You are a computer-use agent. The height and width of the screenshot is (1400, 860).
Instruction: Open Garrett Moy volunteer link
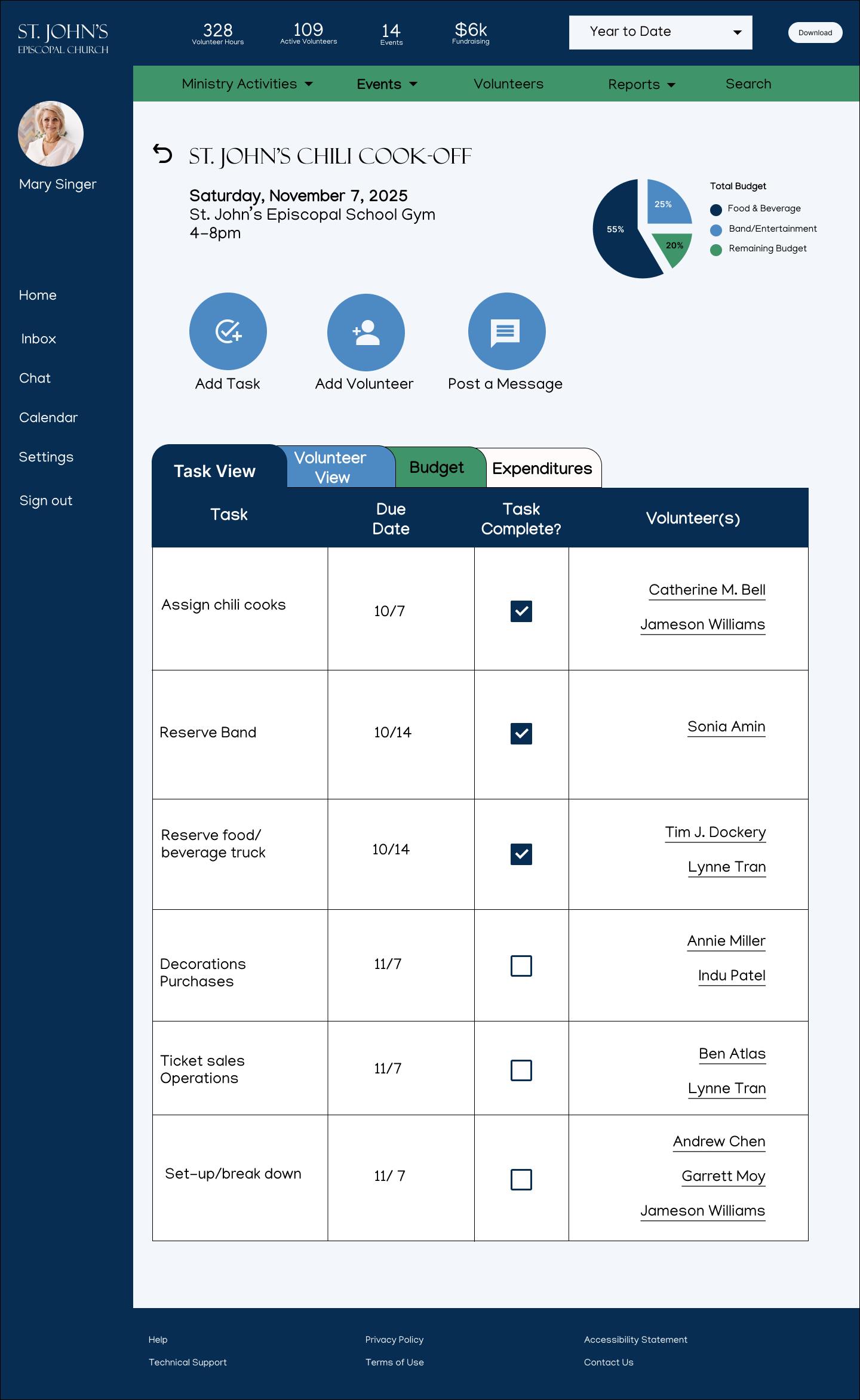pos(723,1176)
